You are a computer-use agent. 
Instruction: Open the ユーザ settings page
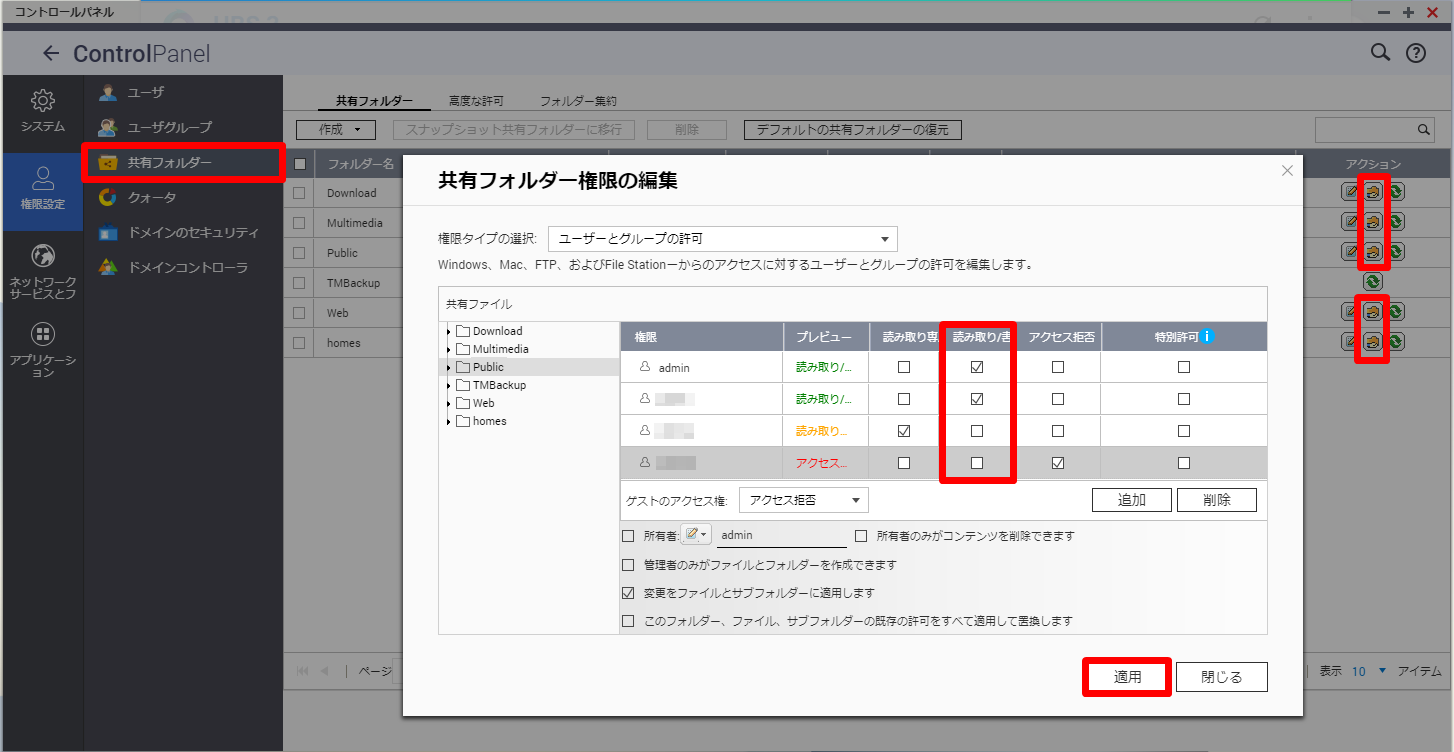(x=183, y=92)
